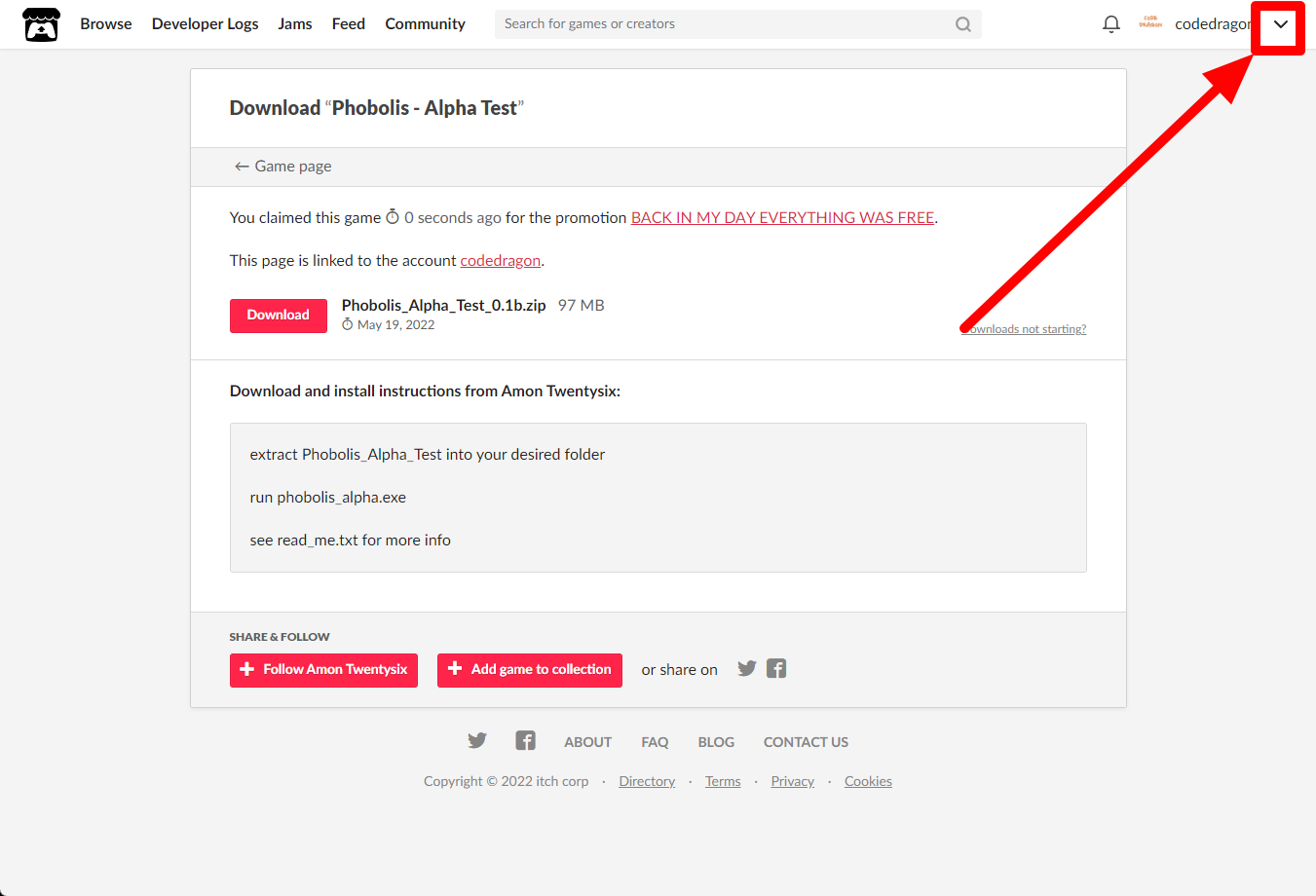1316x896 pixels.
Task: Open the Community page
Action: [426, 24]
